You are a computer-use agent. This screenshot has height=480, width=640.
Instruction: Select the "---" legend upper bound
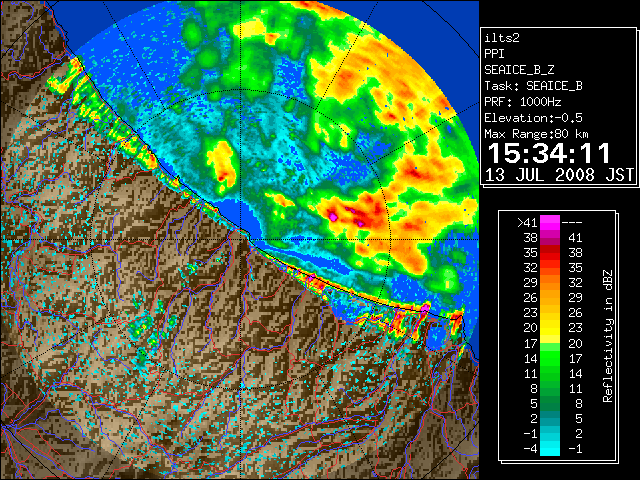click(x=572, y=222)
